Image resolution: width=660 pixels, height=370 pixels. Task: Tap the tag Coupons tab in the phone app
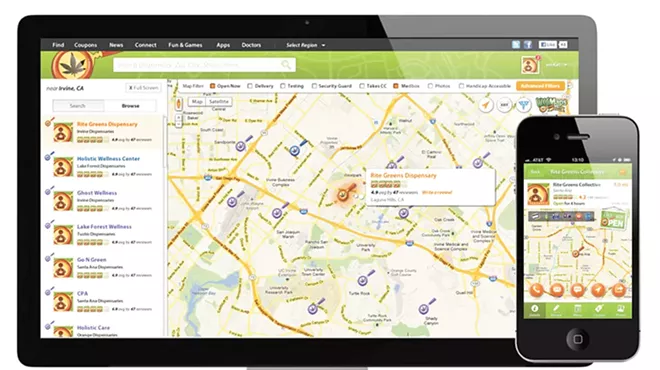coord(599,310)
